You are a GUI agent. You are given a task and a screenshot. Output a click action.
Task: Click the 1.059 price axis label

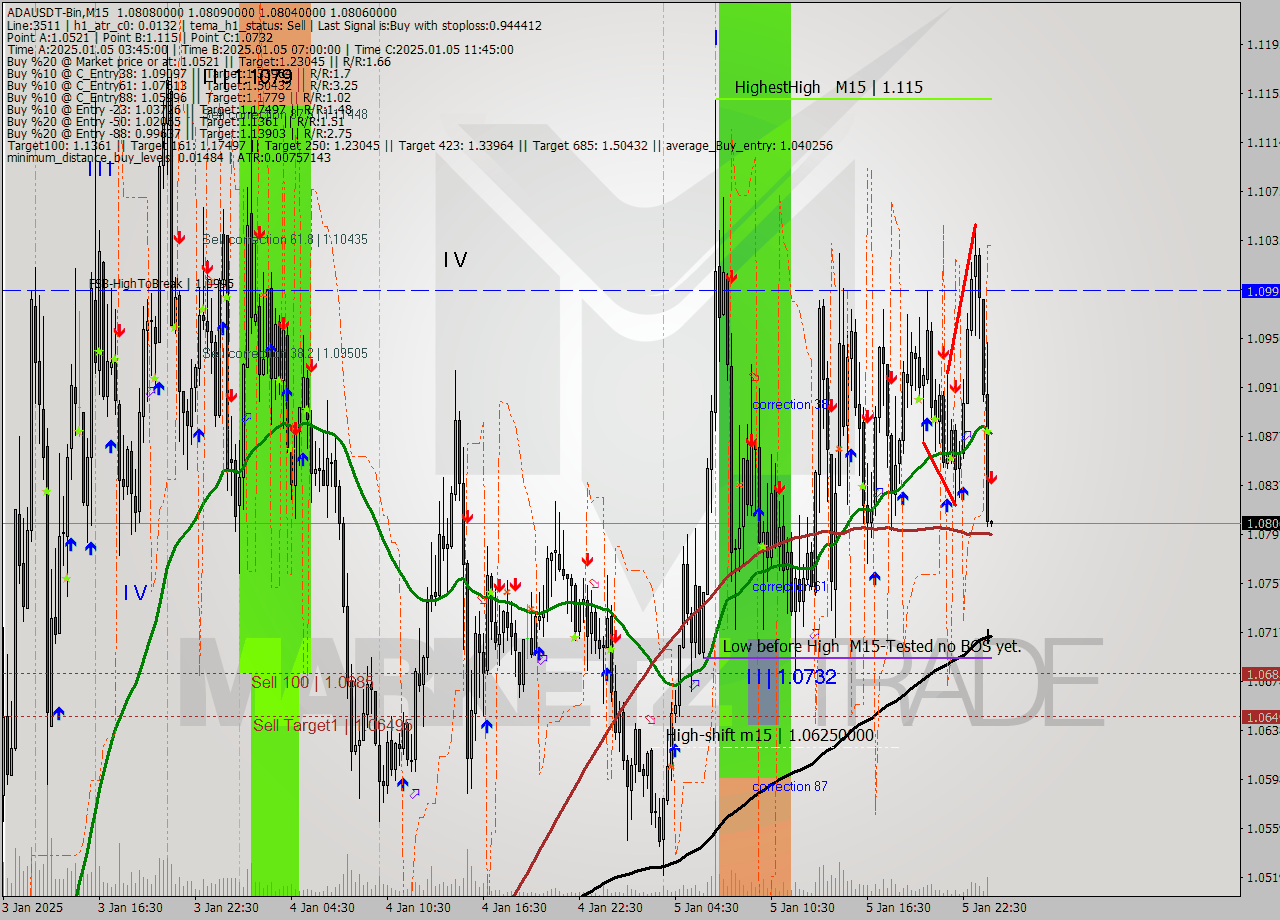(x=1262, y=780)
